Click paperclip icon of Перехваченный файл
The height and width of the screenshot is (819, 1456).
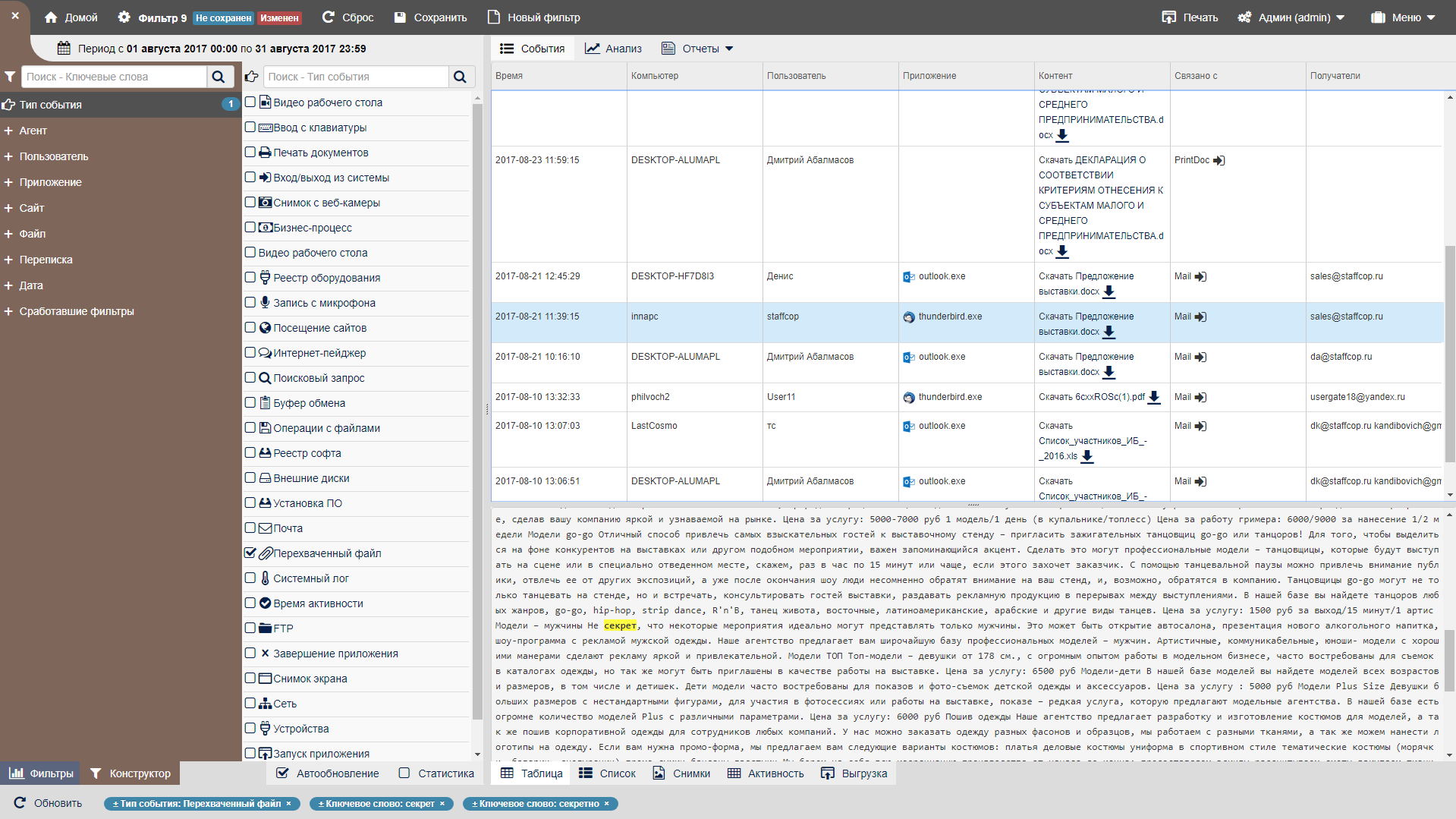coord(266,553)
